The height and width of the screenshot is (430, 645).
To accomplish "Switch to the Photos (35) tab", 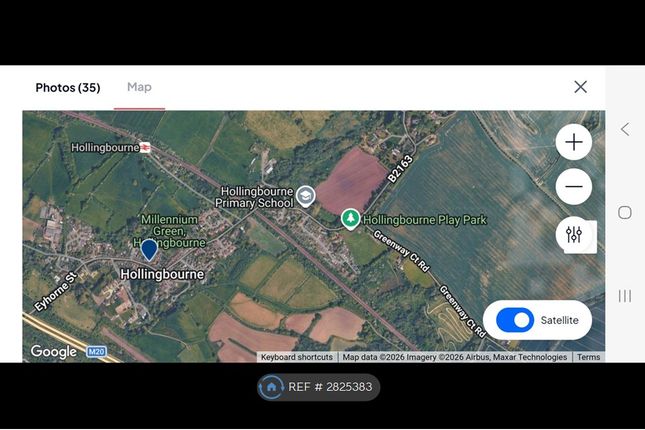I will (68, 87).
